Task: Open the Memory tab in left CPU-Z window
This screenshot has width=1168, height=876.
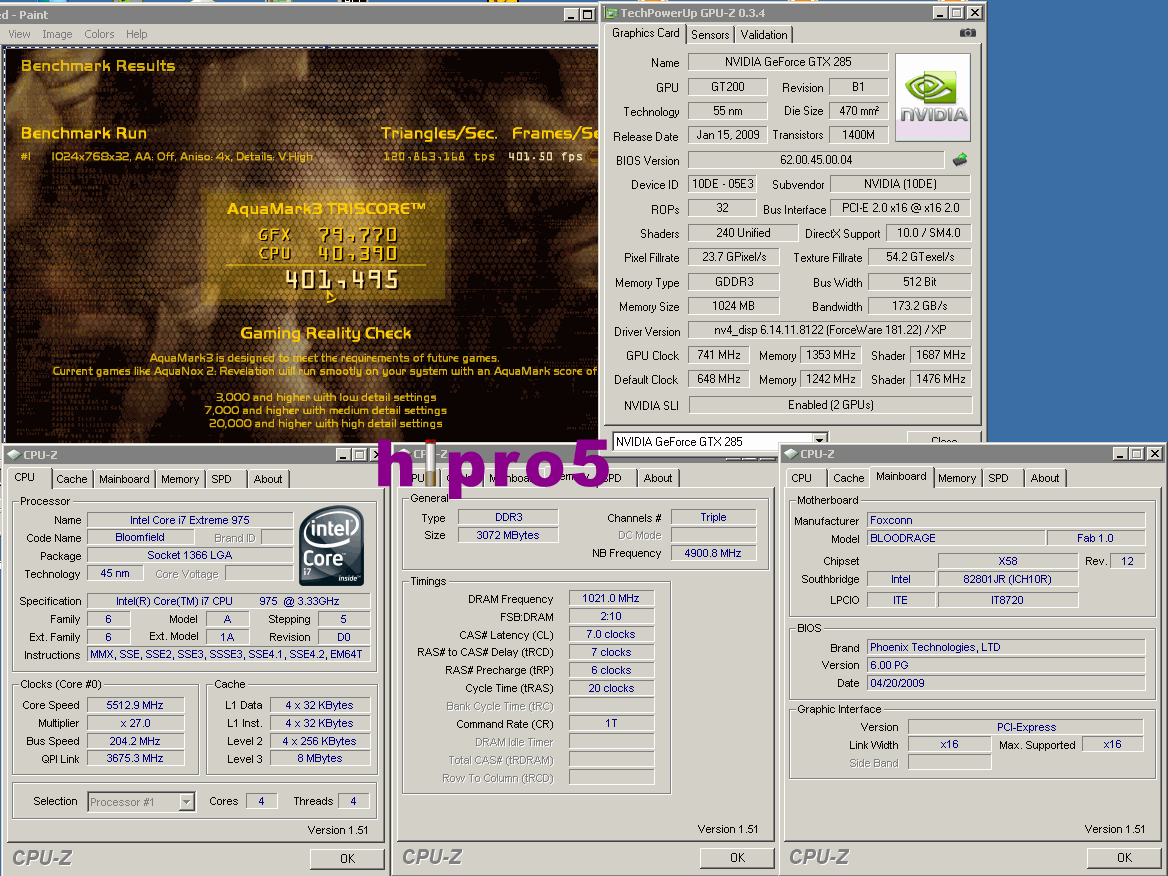Action: pos(180,479)
